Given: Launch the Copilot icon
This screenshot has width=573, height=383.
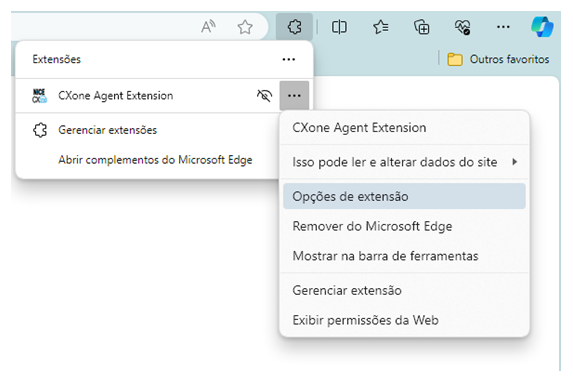Looking at the screenshot, I should (x=542, y=26).
